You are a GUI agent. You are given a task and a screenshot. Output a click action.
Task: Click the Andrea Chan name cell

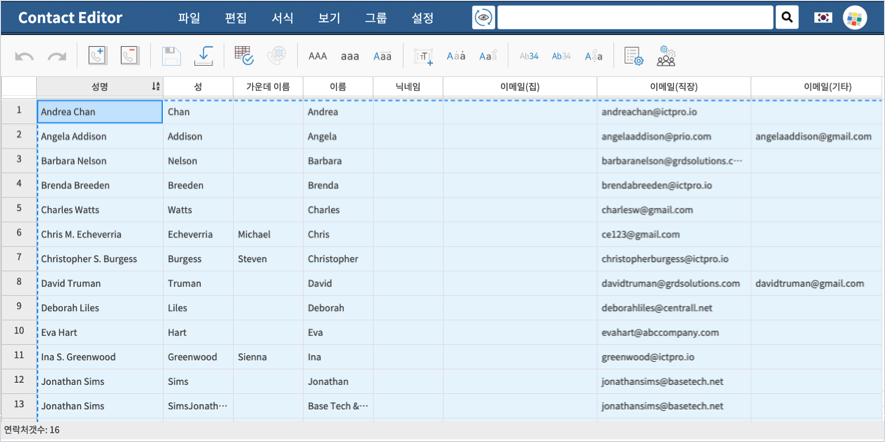(x=100, y=112)
